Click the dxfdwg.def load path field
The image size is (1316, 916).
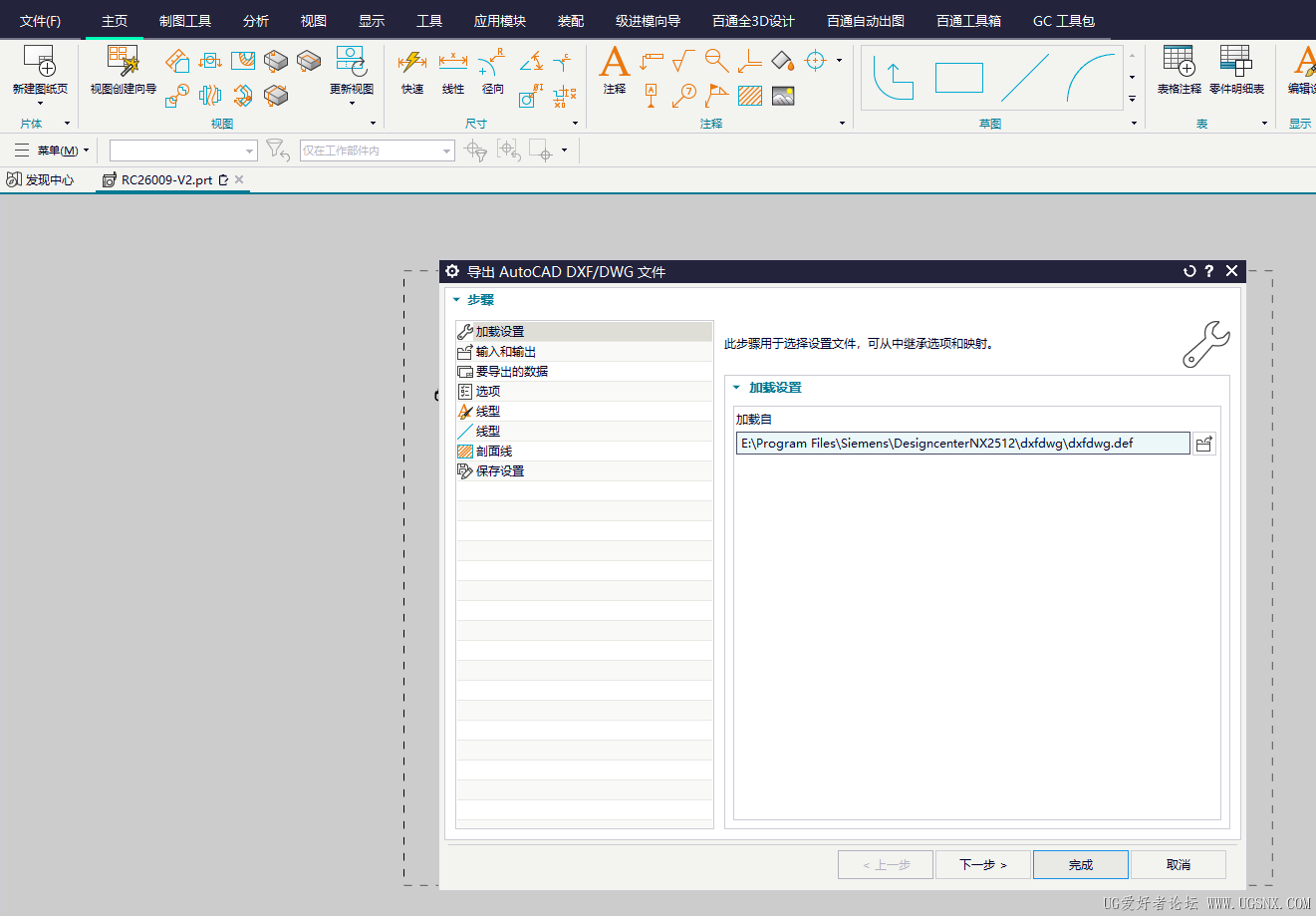pos(962,444)
